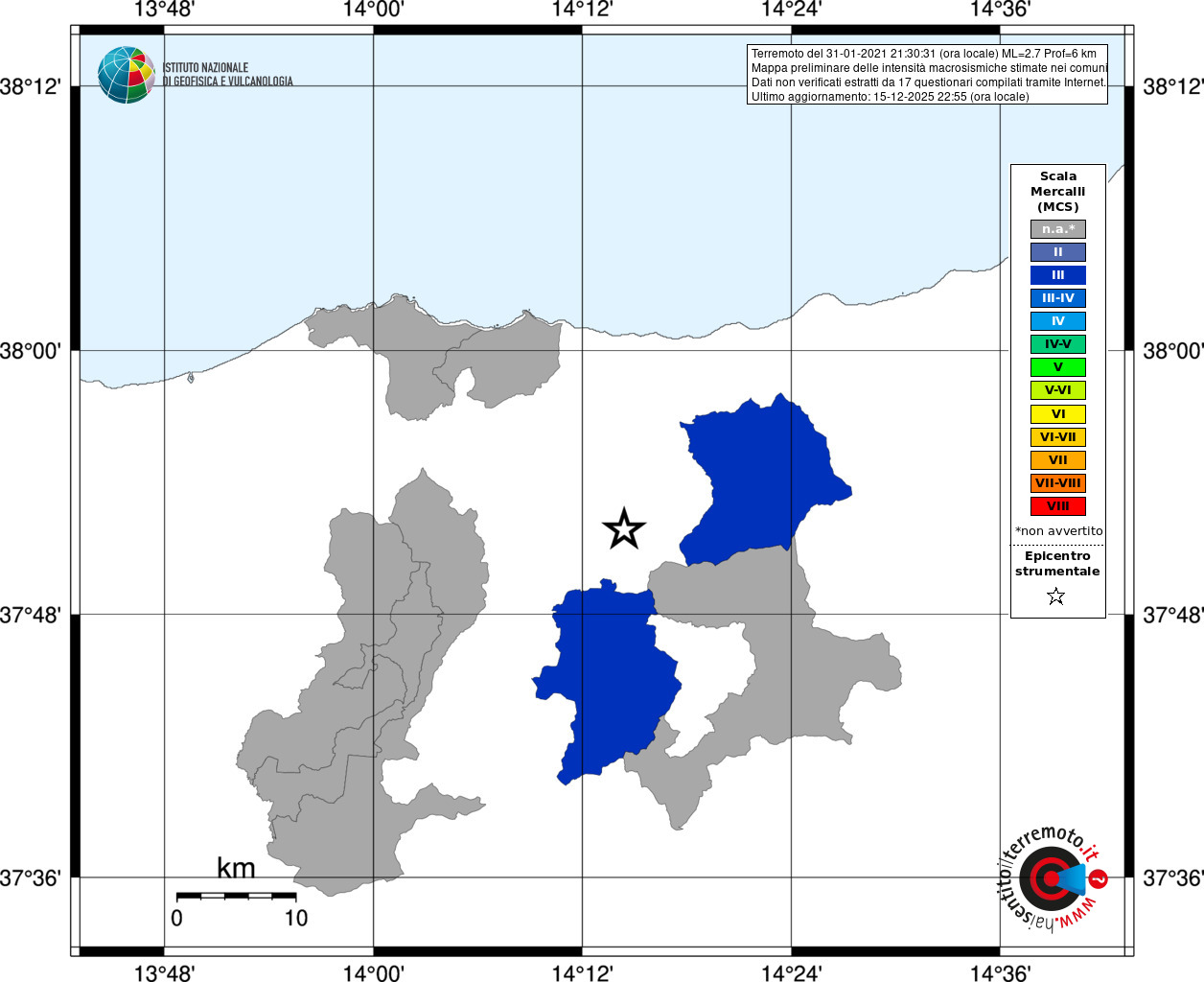This screenshot has height=982, width=1204.
Task: Click the star symbol in the legend
Action: tap(1056, 596)
